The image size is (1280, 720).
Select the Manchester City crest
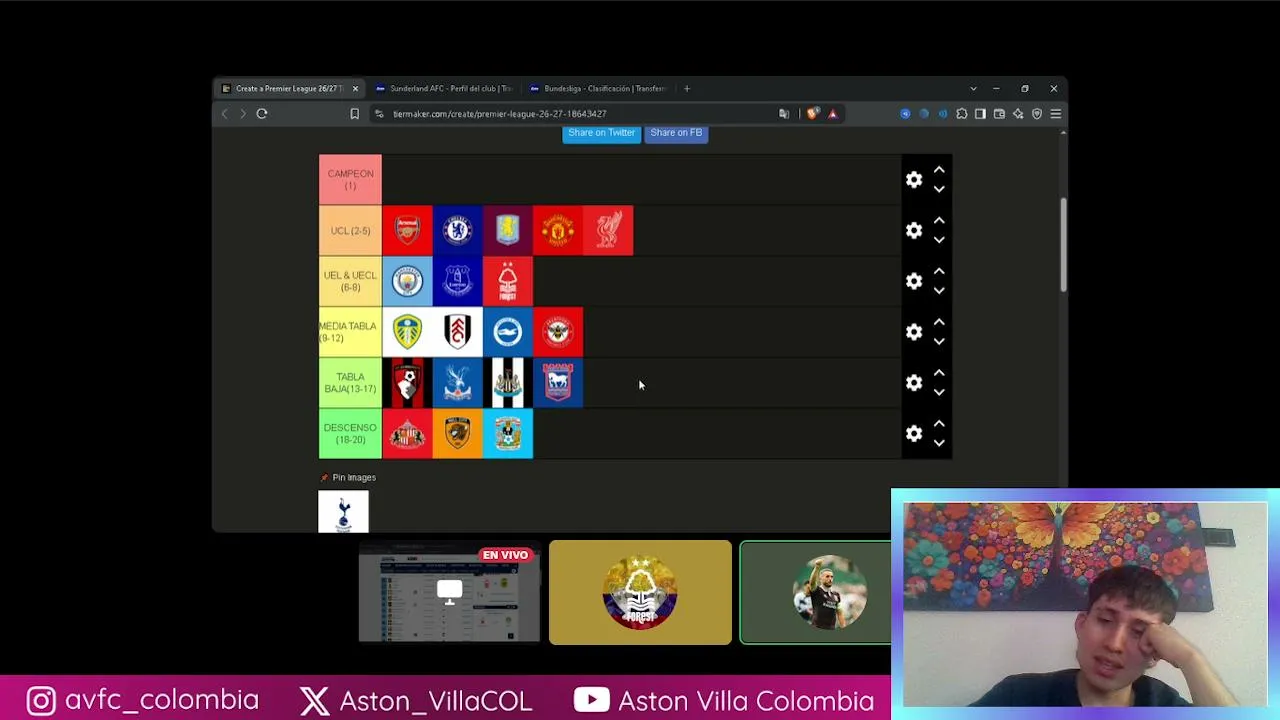pyautogui.click(x=407, y=281)
